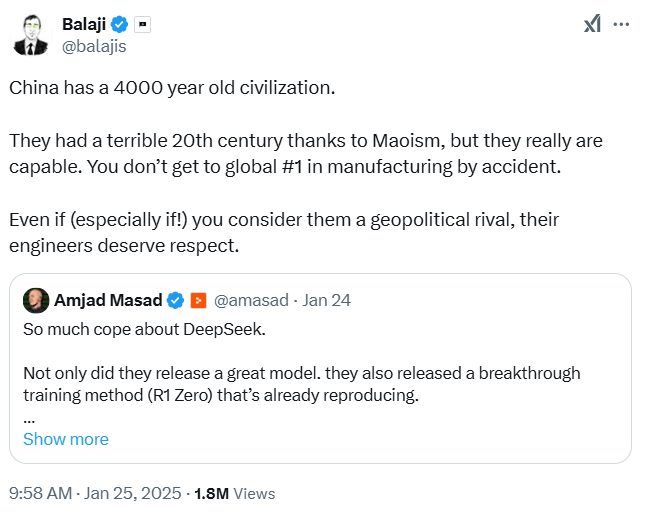The height and width of the screenshot is (513, 646).
Task: Click the Grok icon on the post
Action: [592, 24]
